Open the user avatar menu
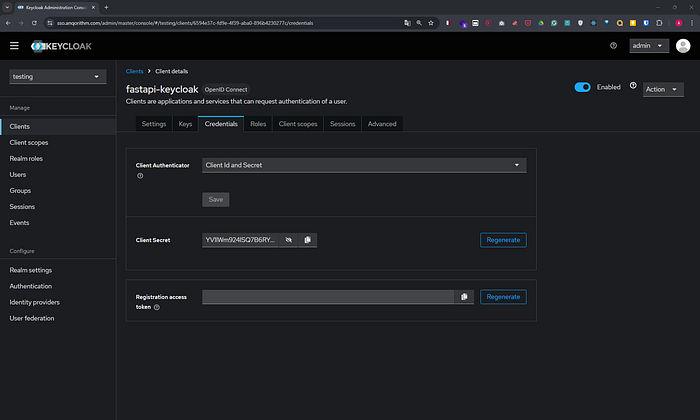 683,46
